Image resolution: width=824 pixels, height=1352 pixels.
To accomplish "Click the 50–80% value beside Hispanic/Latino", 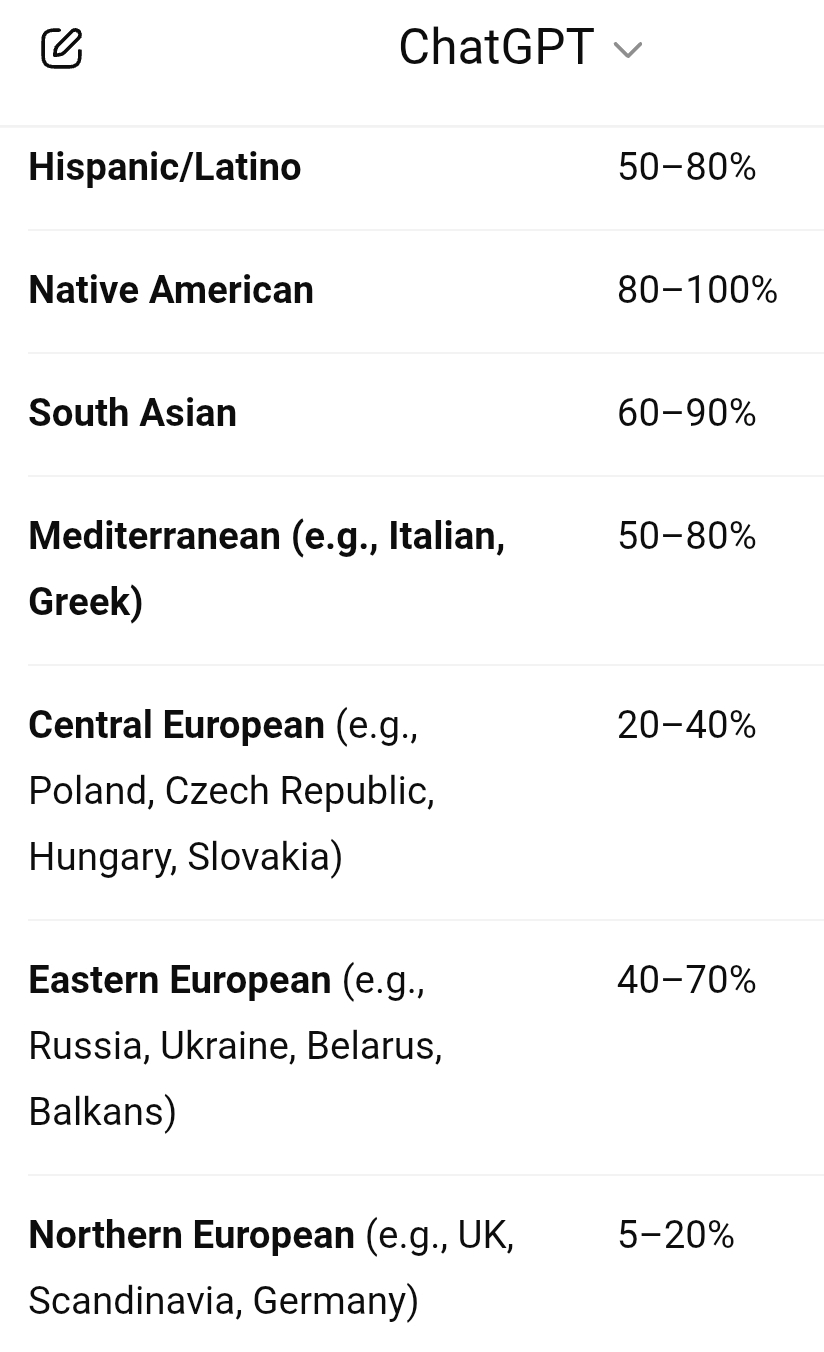I will 686,167.
